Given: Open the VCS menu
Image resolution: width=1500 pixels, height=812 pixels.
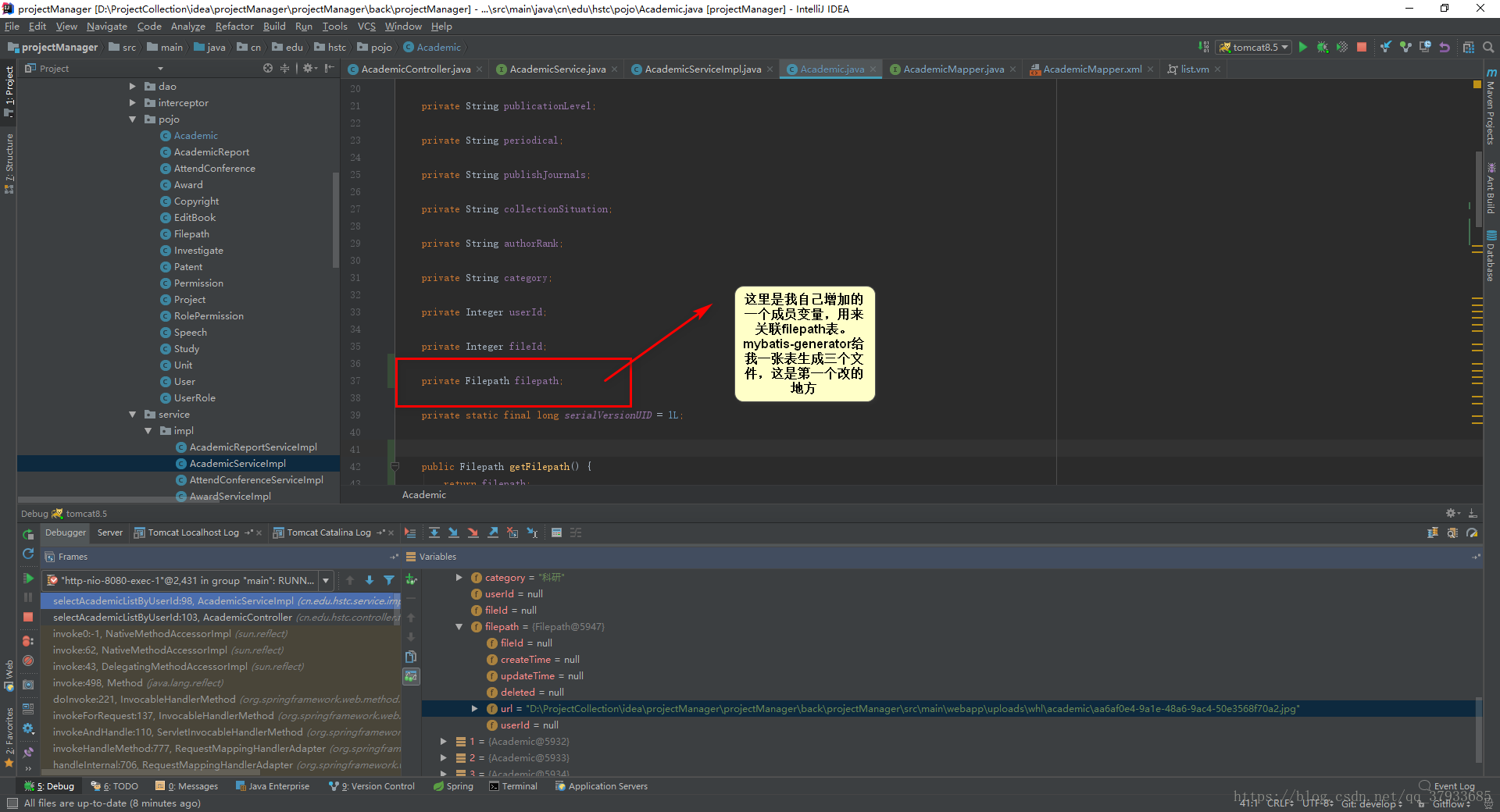Looking at the screenshot, I should [x=366, y=27].
